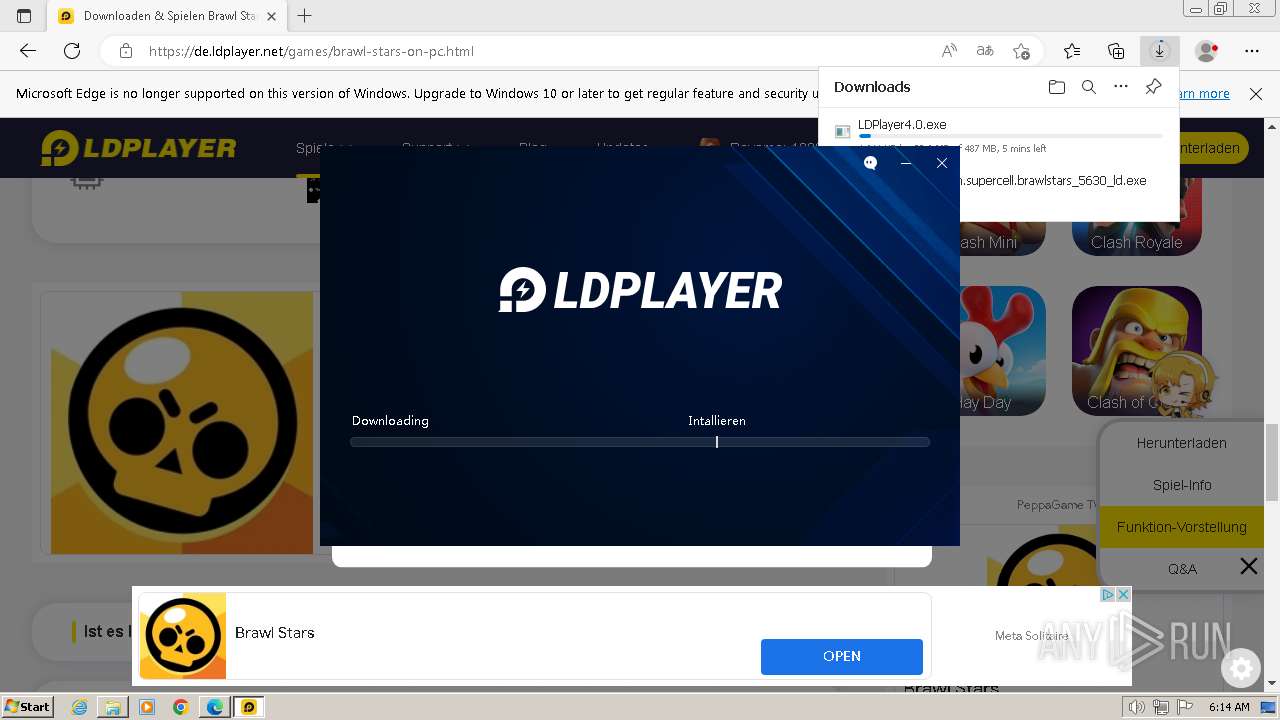
Task: Click the Brawl Stars ad icon
Action: 182,636
